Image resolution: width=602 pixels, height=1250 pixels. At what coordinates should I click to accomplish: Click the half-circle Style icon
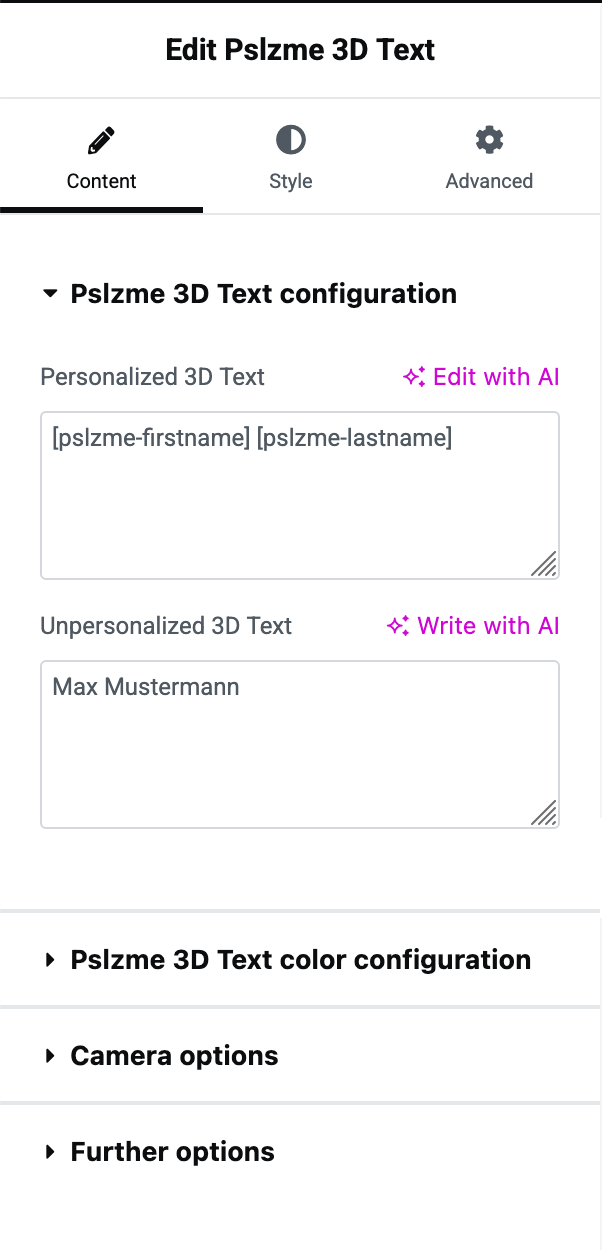click(x=290, y=140)
